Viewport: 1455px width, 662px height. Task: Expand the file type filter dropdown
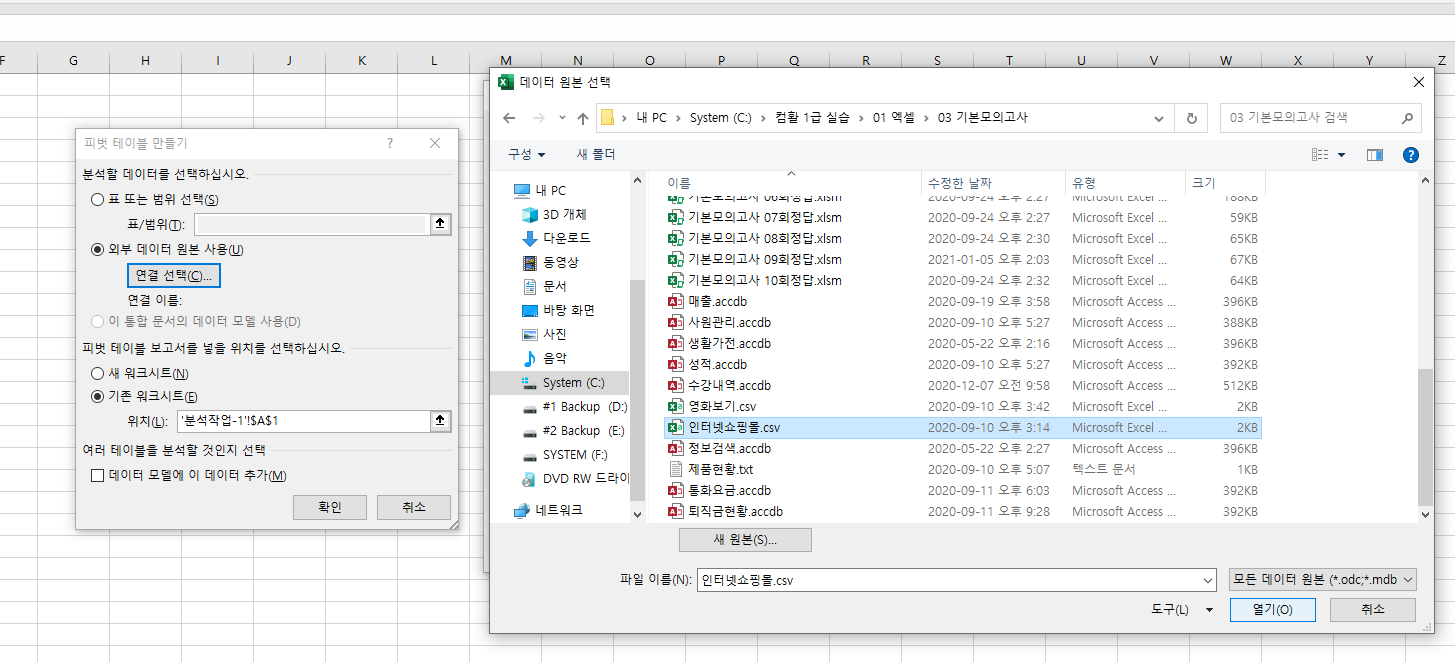1322,580
